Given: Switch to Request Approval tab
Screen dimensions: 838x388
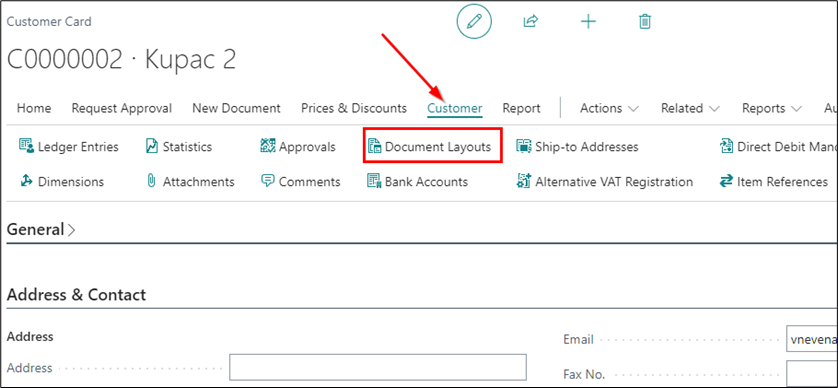Looking at the screenshot, I should pos(122,108).
